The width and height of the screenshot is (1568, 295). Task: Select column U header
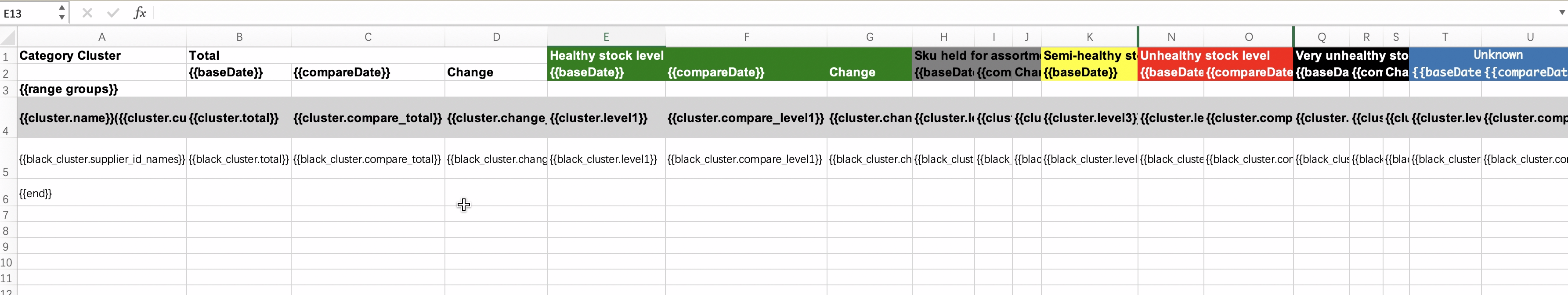click(x=1530, y=37)
